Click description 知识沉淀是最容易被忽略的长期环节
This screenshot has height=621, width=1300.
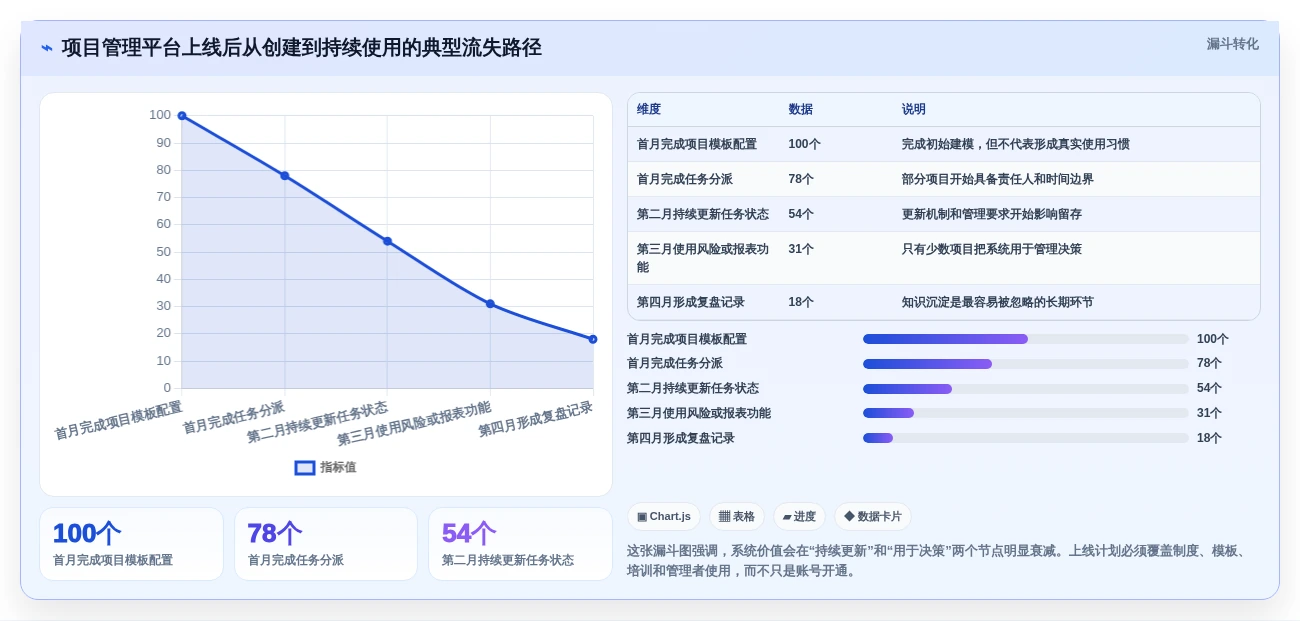click(x=997, y=302)
